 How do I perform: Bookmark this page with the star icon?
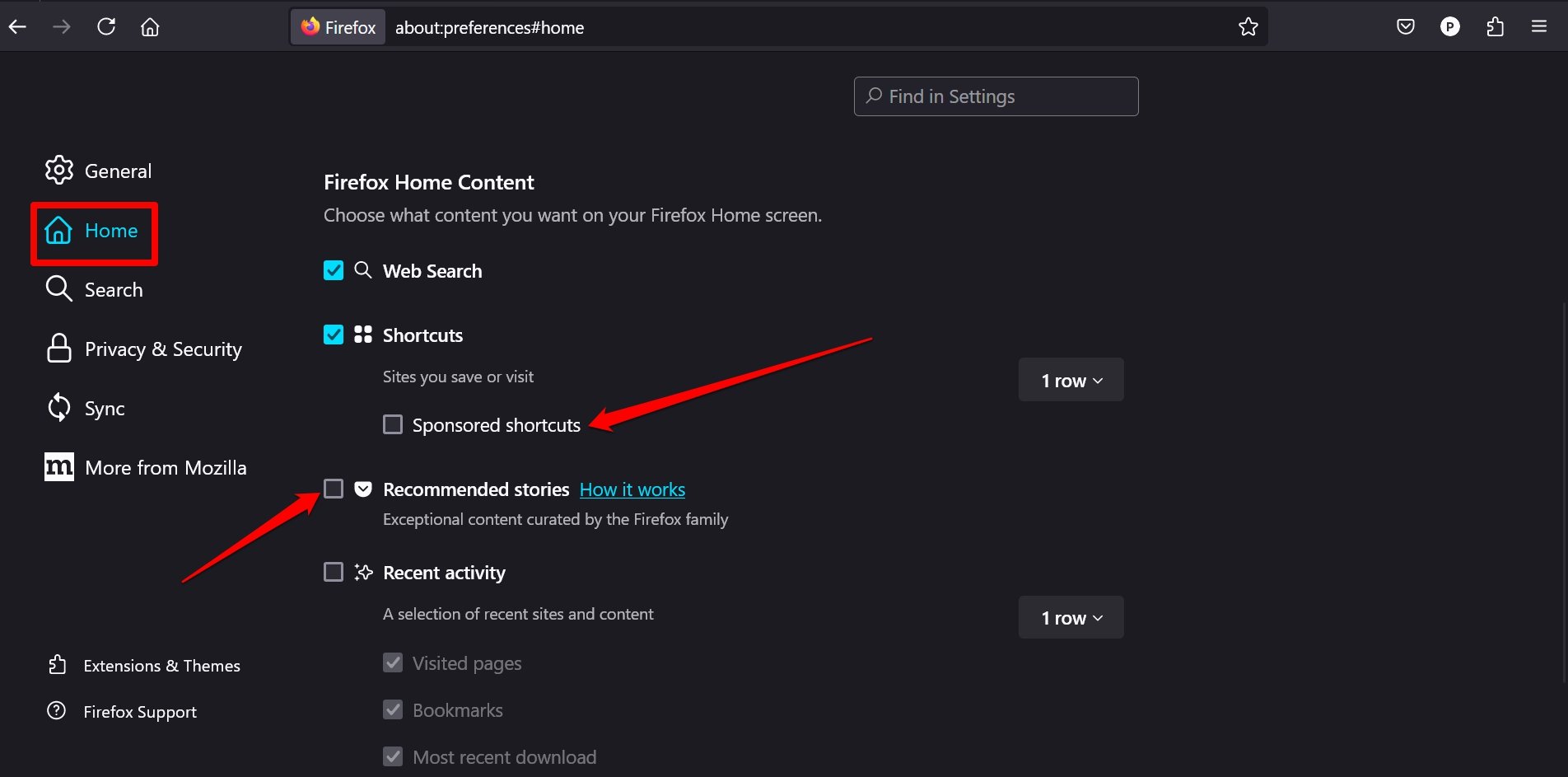pos(1248,27)
